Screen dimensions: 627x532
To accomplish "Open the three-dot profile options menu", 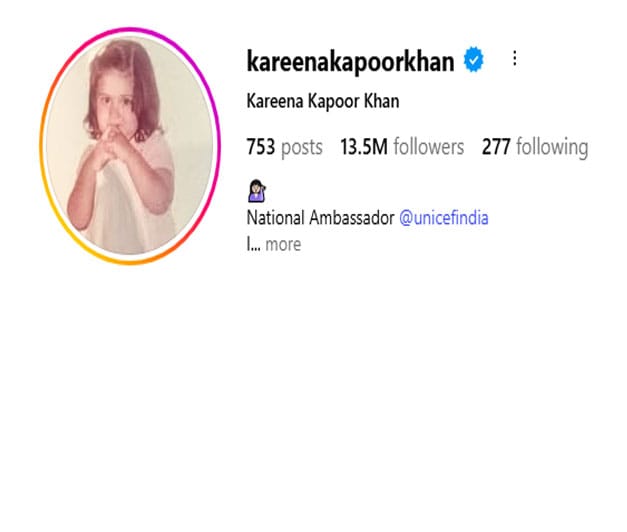I will coord(515,58).
